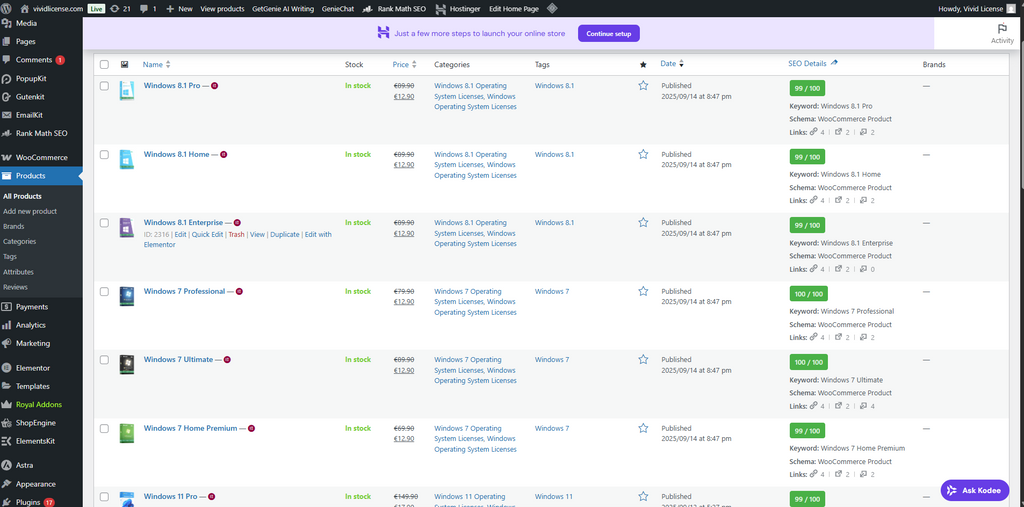
Task: Click Windows 8.1 Pro product thumbnail
Action: tap(127, 91)
